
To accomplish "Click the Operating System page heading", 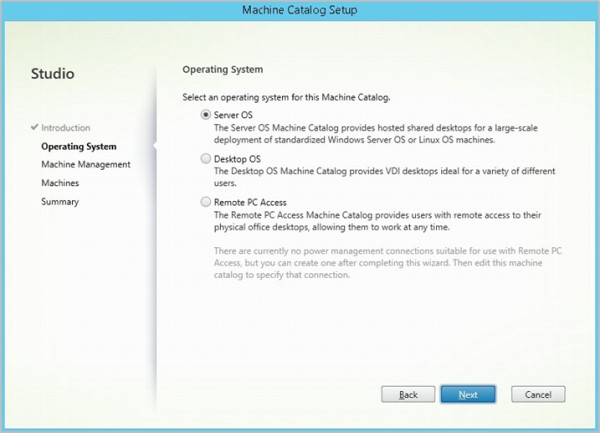I will [x=222, y=71].
